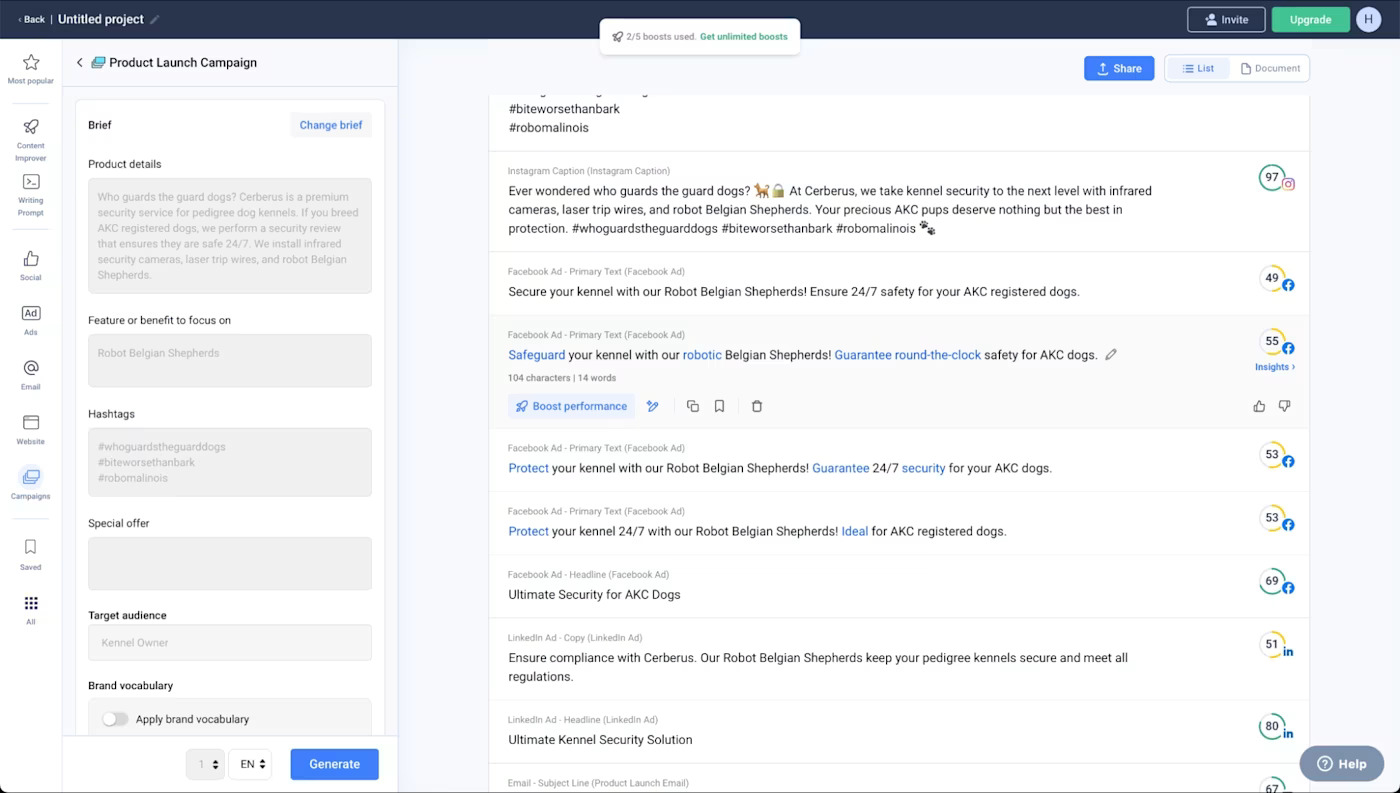Give thumbs down to the selected ad
The height and width of the screenshot is (793, 1400).
tap(1285, 406)
